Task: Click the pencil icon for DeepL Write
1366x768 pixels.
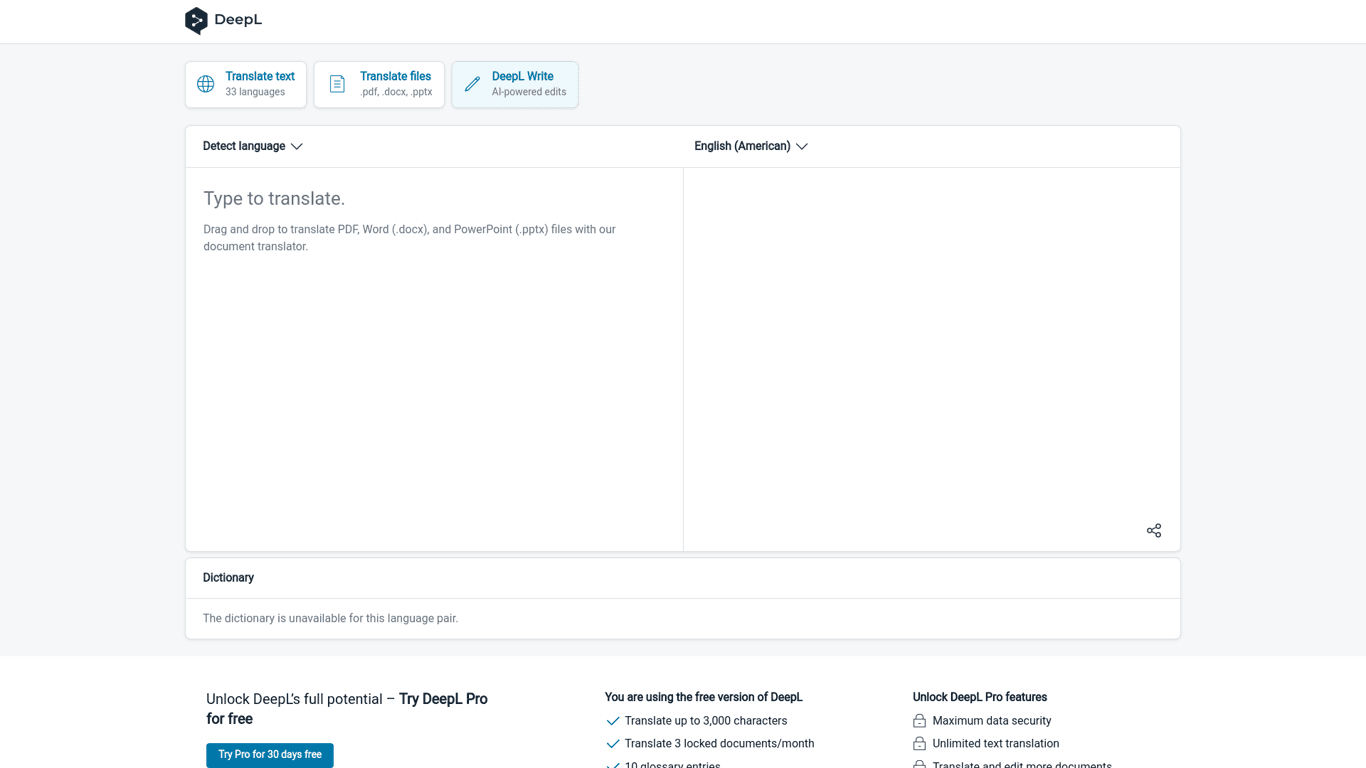Action: (472, 84)
